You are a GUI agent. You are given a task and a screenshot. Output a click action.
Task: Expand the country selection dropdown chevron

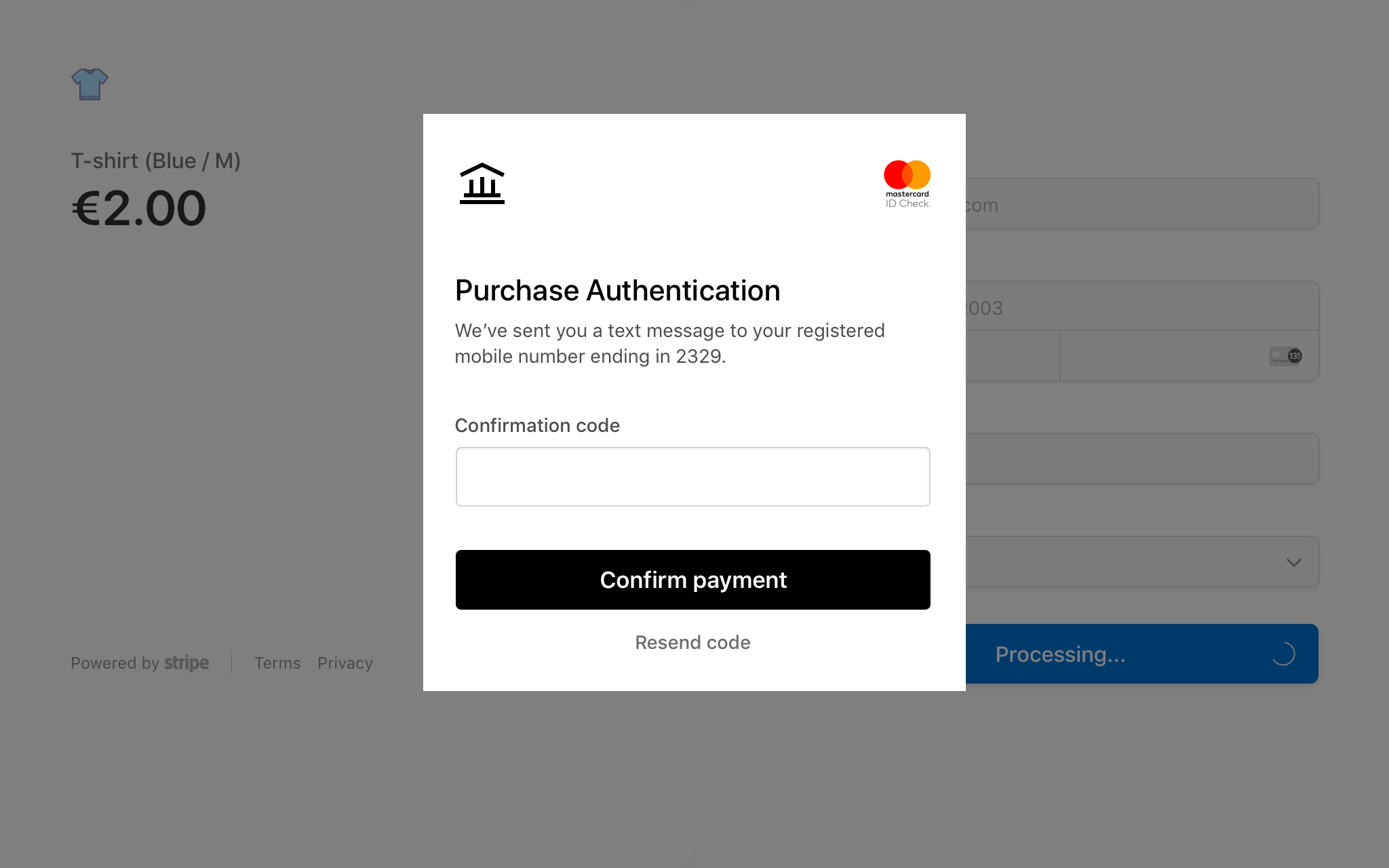(x=1293, y=561)
